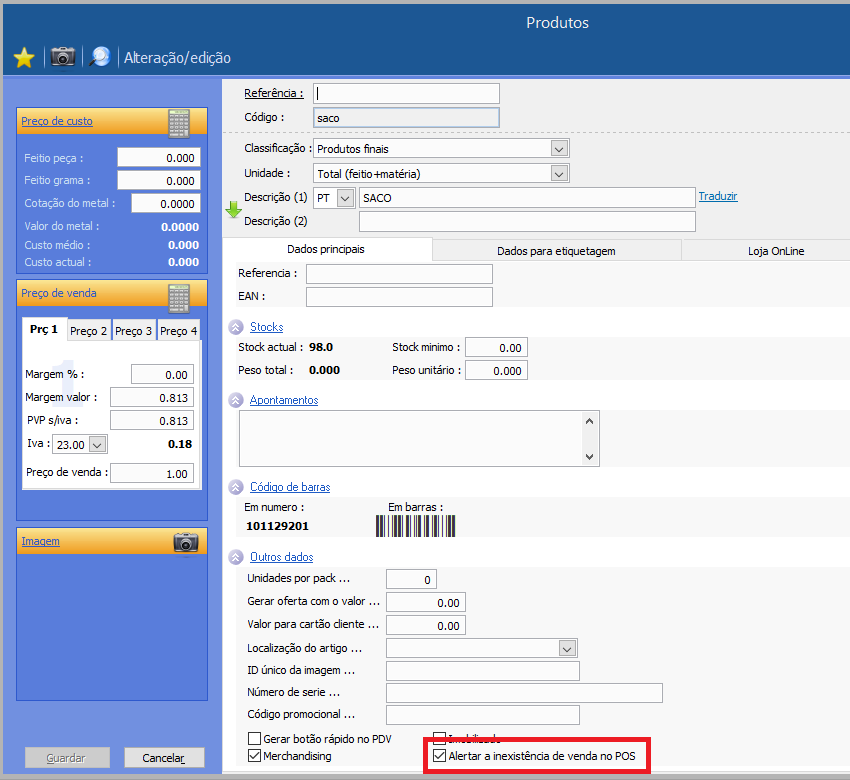
Task: Open the Iva rate dropdown
Action: click(x=97, y=444)
